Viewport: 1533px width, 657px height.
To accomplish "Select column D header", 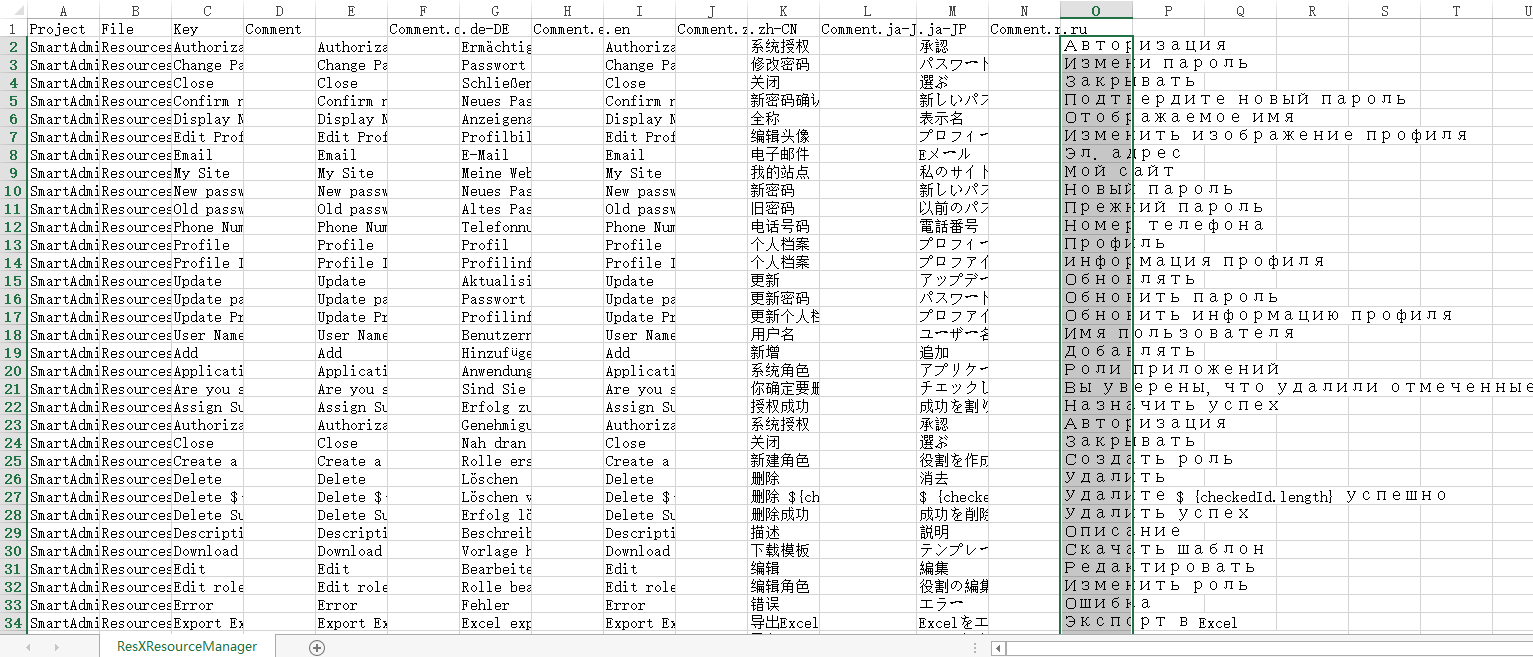I will (x=279, y=11).
